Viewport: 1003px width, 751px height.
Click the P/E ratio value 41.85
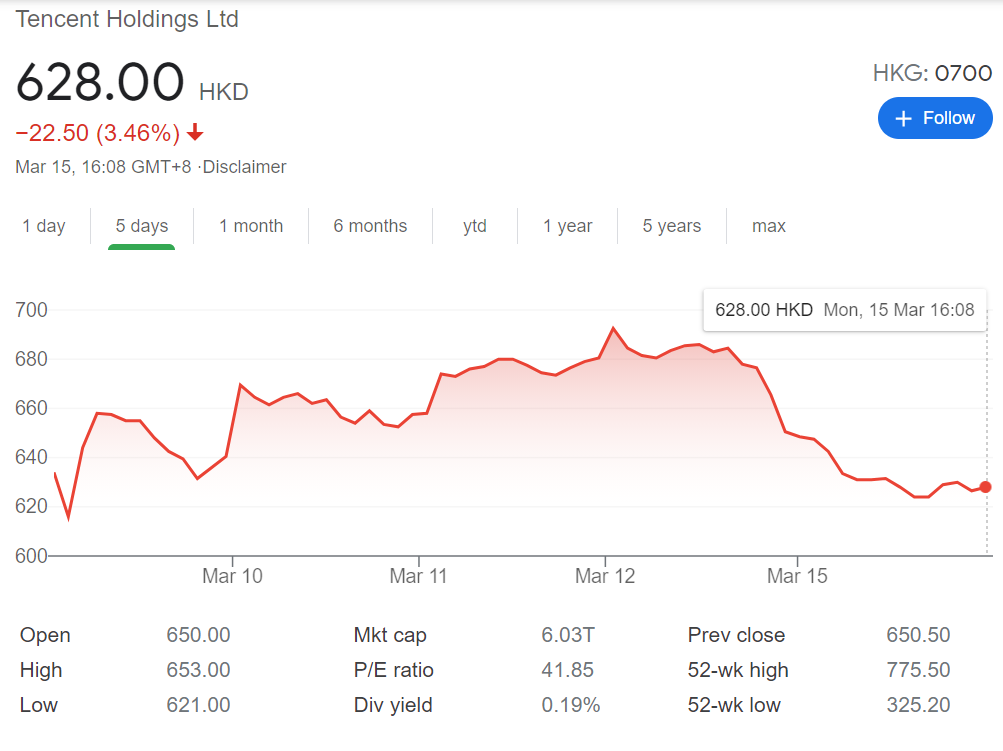[567, 670]
